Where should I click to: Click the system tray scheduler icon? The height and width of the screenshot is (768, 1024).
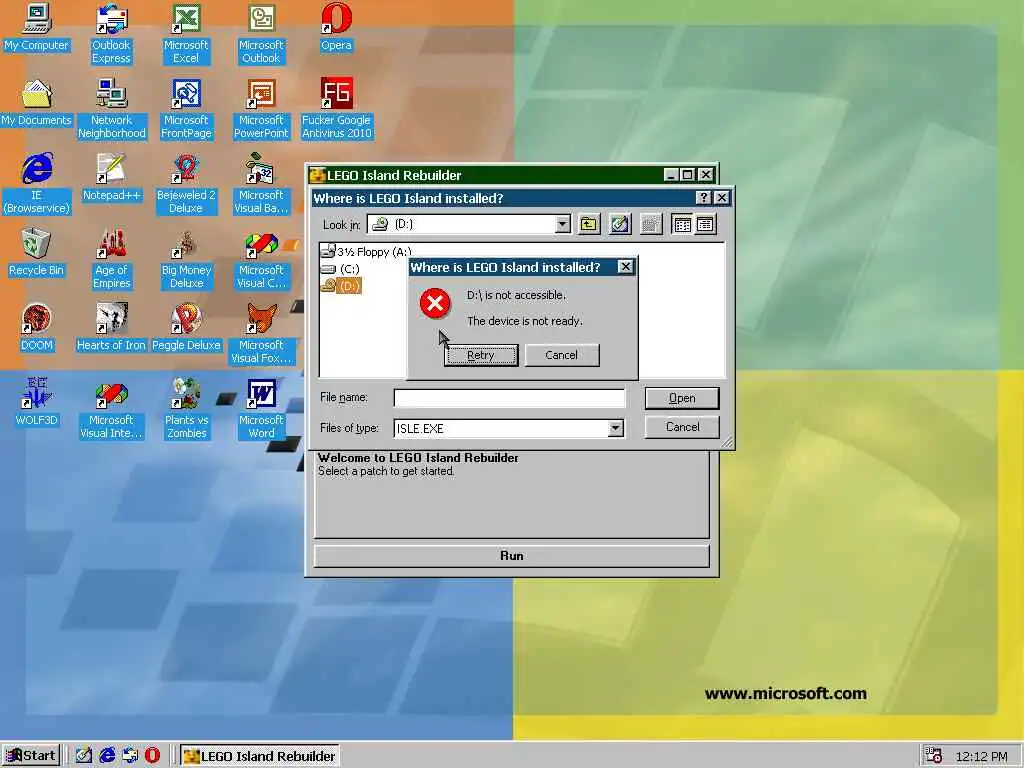(934, 756)
